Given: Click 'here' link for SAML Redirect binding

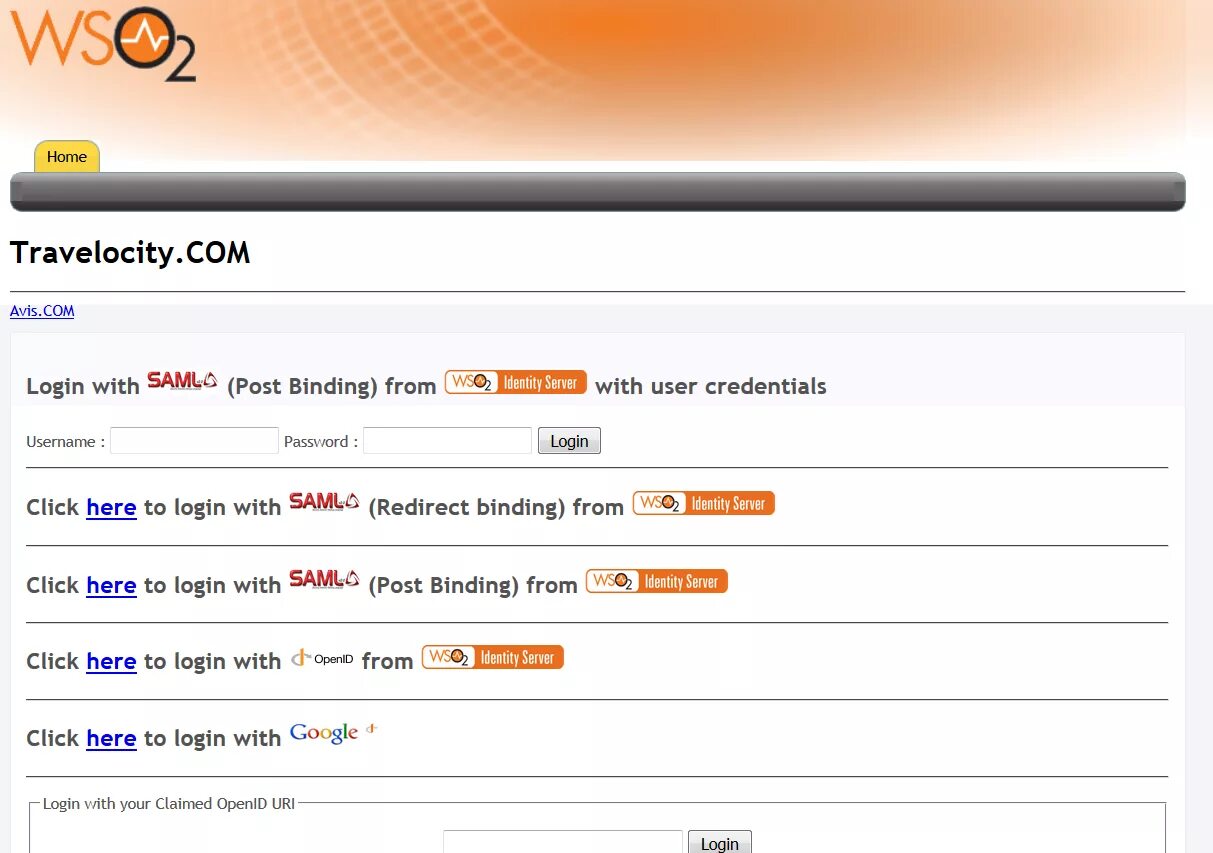Looking at the screenshot, I should coord(111,507).
